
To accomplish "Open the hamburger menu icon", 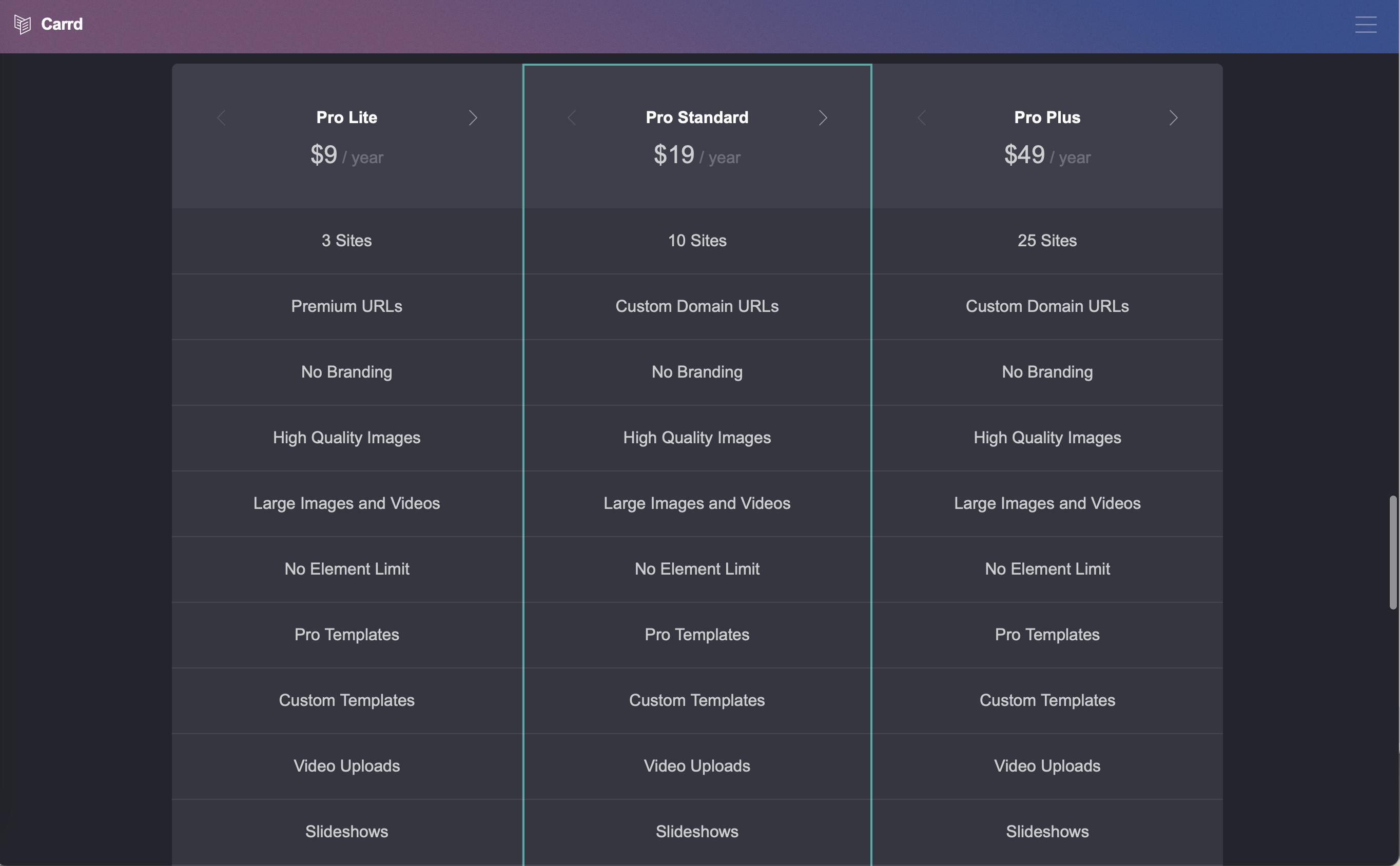I will click(1366, 25).
